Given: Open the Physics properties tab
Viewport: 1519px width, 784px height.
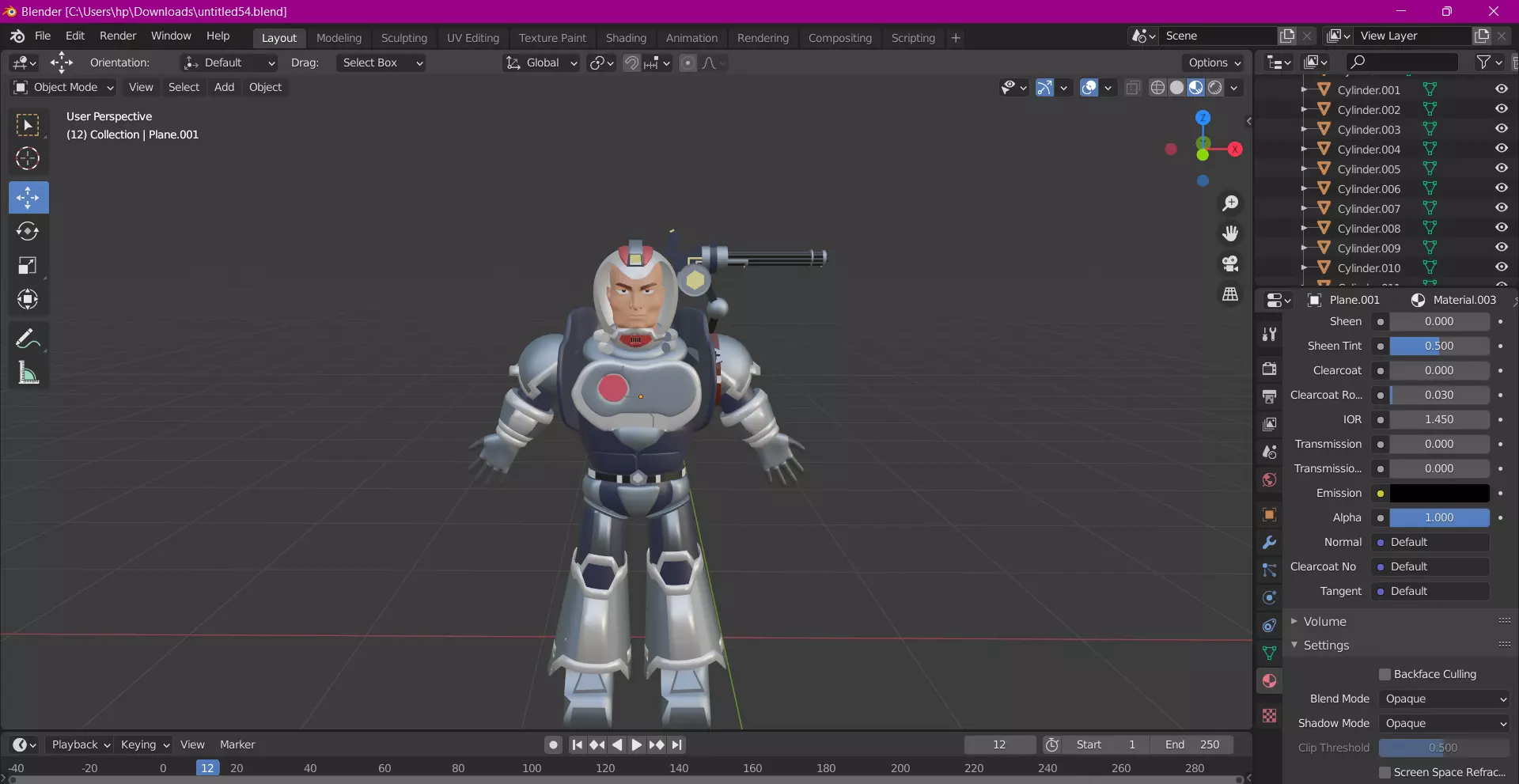Looking at the screenshot, I should click(x=1270, y=597).
